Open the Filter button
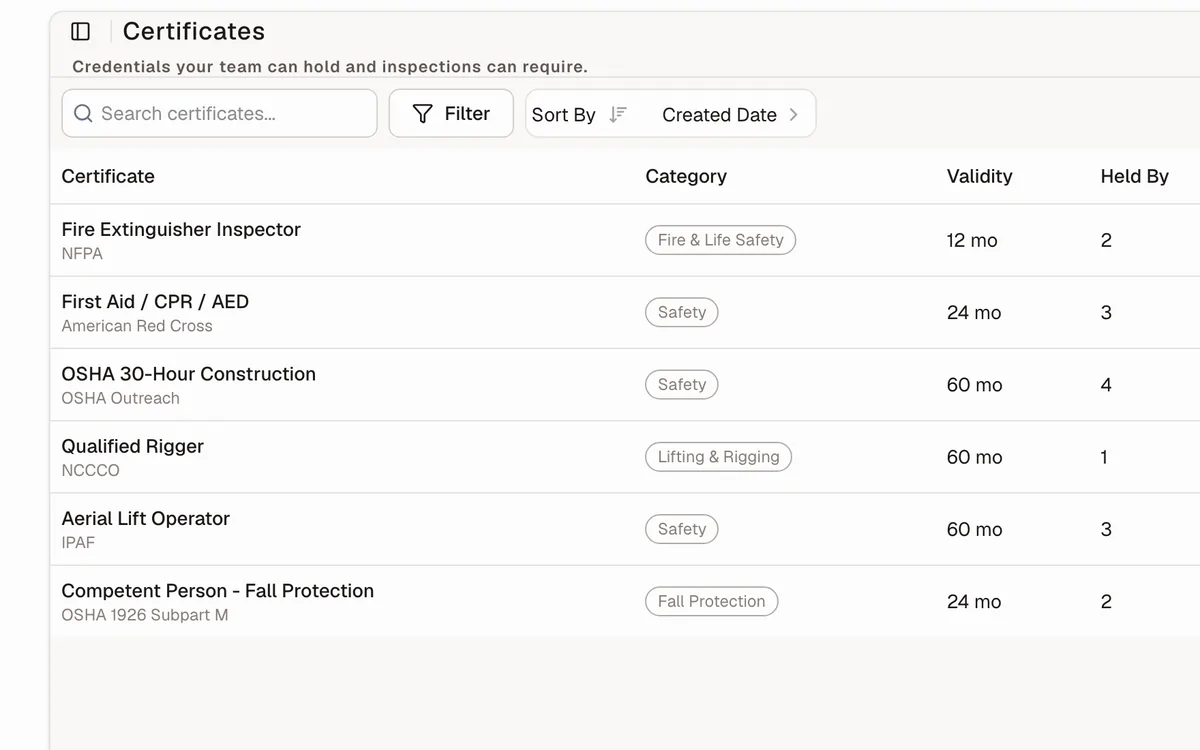Screen dimensions: 1200x750 (451, 114)
